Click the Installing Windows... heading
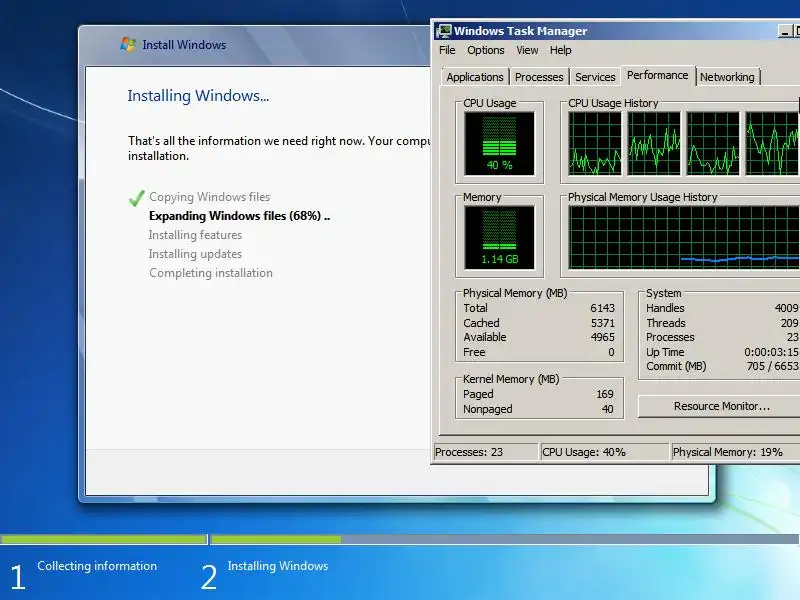This screenshot has height=600, width=800. point(198,96)
